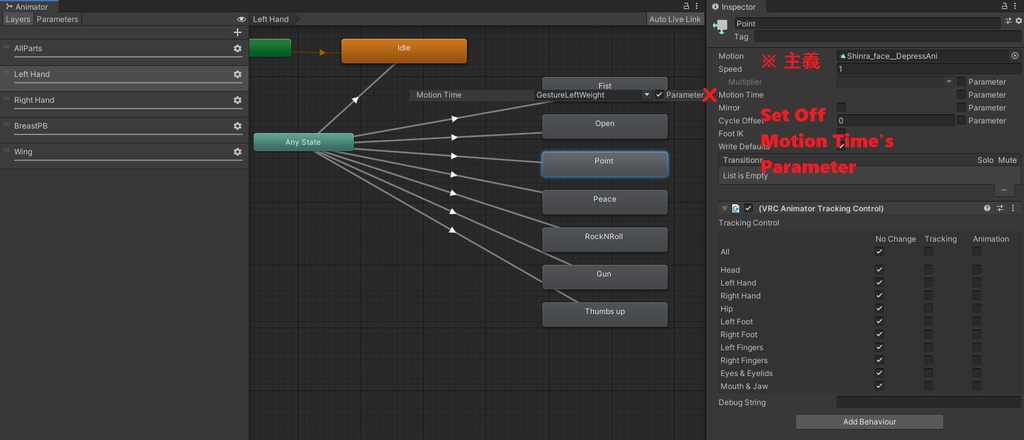Disable the VRC Animator Tracking Control behaviour checkbox

[x=748, y=208]
